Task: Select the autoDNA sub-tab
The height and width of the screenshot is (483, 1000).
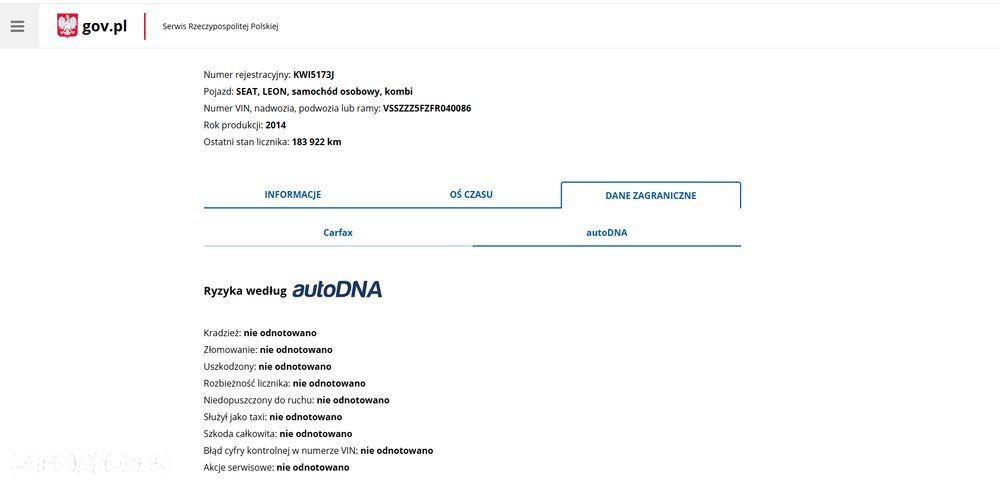Action: pos(607,233)
